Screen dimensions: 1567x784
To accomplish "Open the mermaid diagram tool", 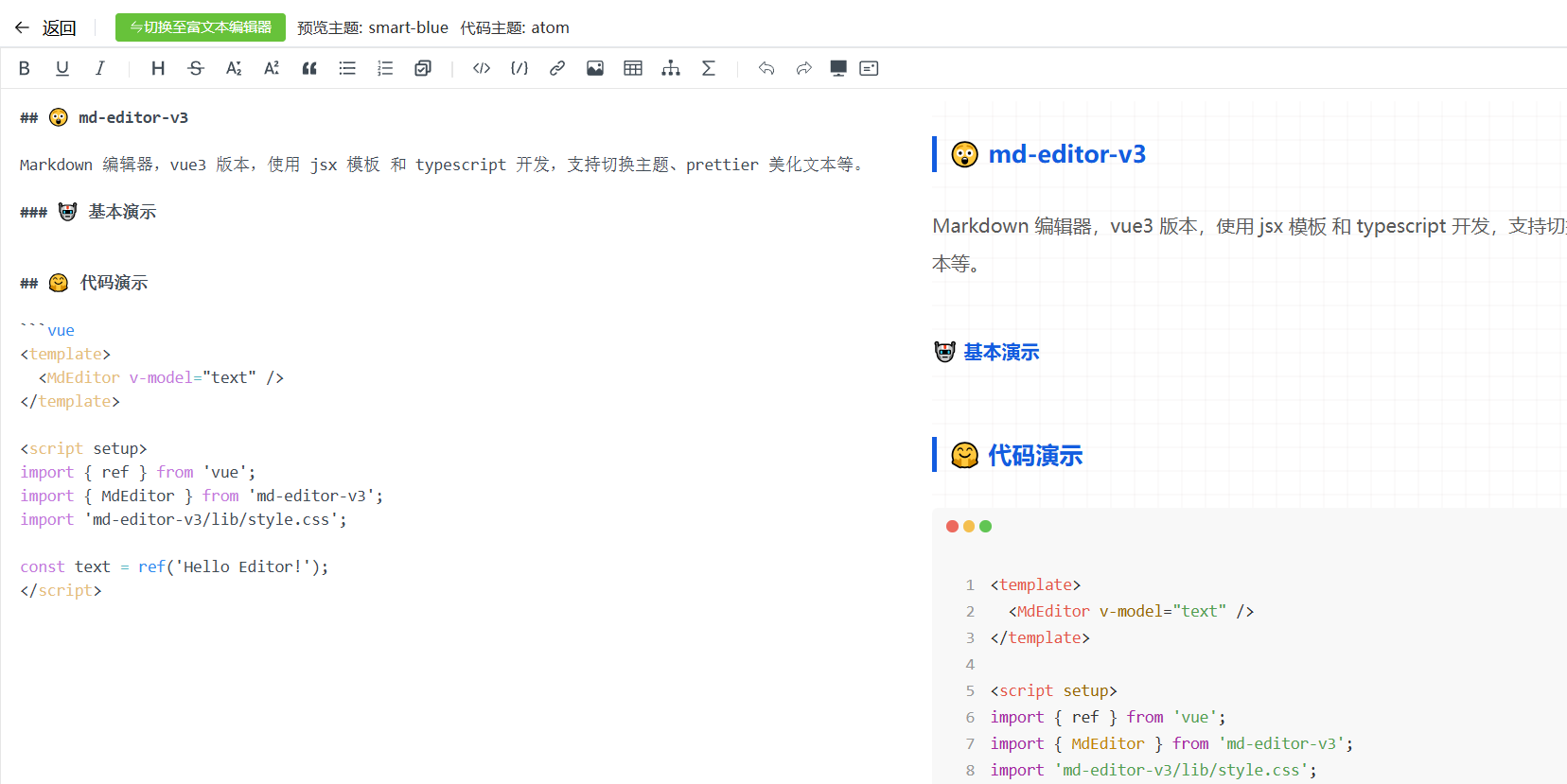I will (x=671, y=68).
